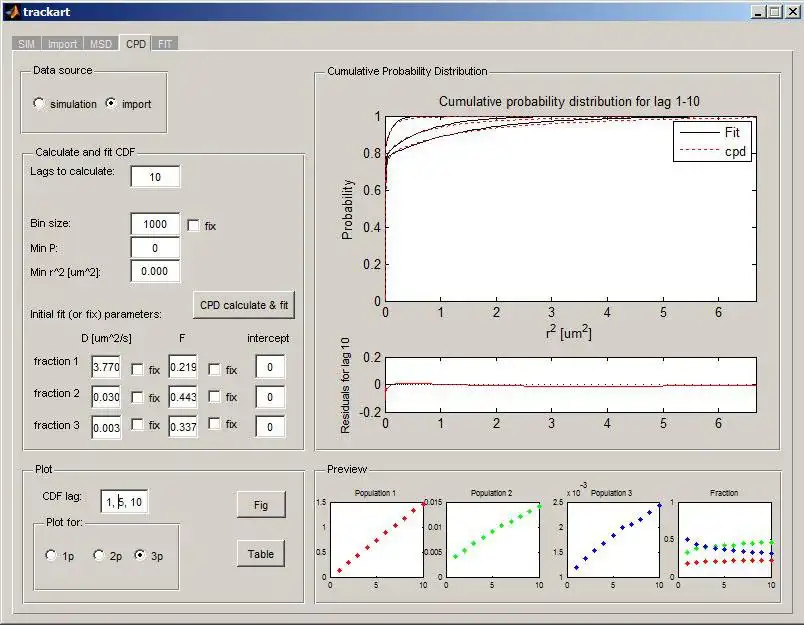Image resolution: width=804 pixels, height=625 pixels.
Task: Click fraction 2 intercept field
Action: 270,397
